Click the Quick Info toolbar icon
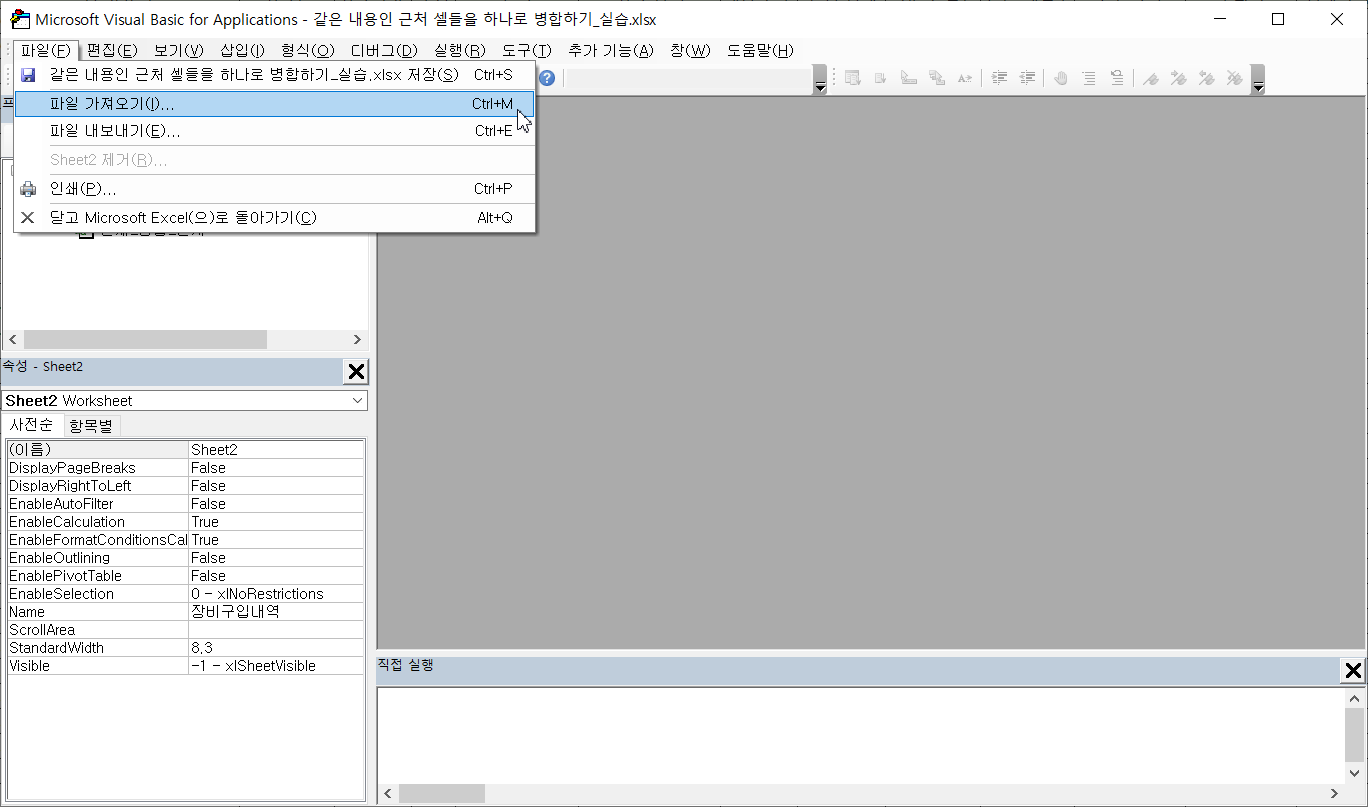 pos(909,78)
